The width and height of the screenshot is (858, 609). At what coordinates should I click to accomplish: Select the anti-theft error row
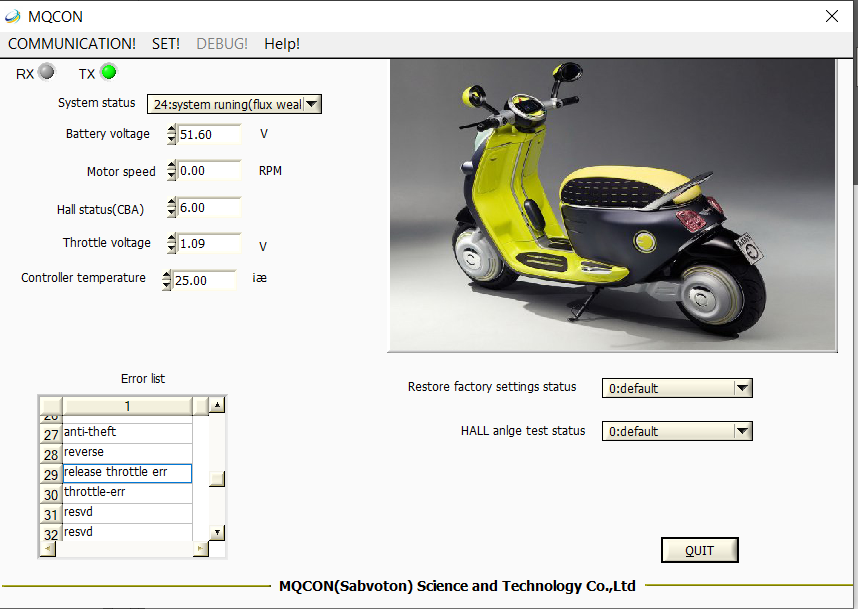pyautogui.click(x=126, y=432)
